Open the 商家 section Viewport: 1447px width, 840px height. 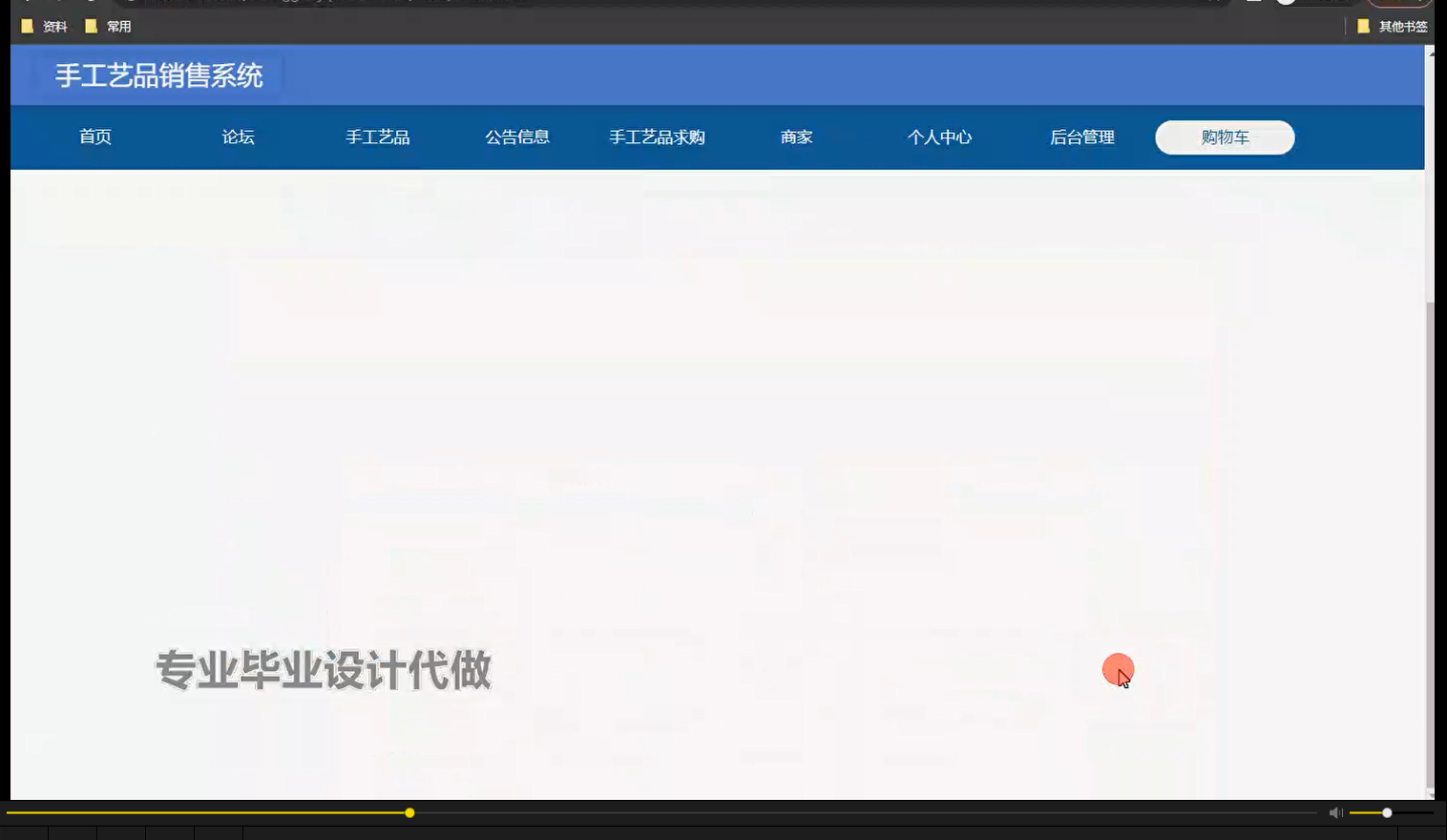pos(796,136)
